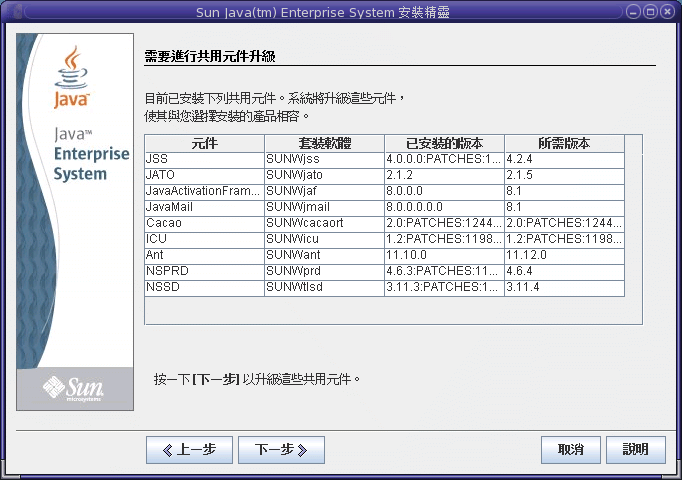Select the JavaMail component cell
Image resolution: width=682 pixels, height=480 pixels.
coord(204,208)
